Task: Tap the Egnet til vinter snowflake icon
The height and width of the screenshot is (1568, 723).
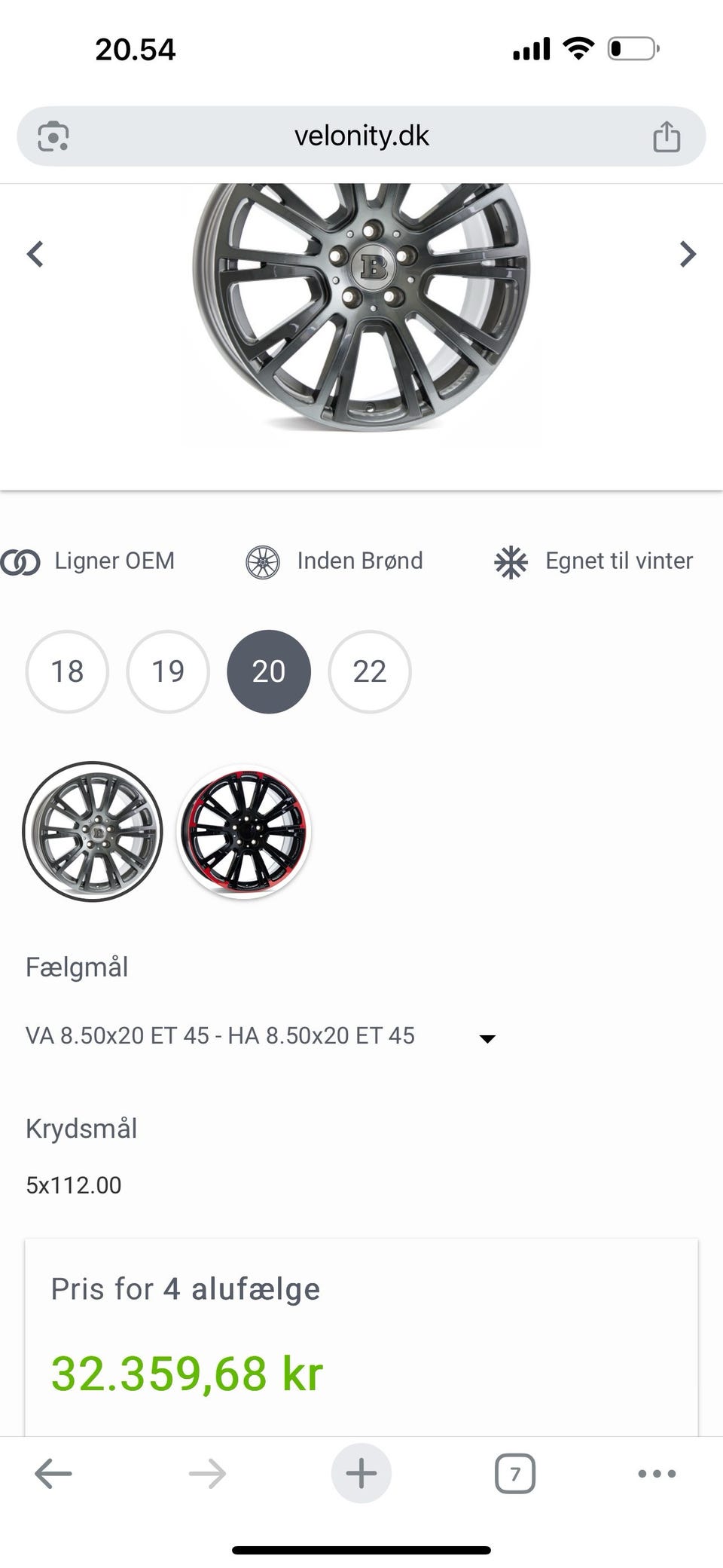Action: (x=511, y=562)
